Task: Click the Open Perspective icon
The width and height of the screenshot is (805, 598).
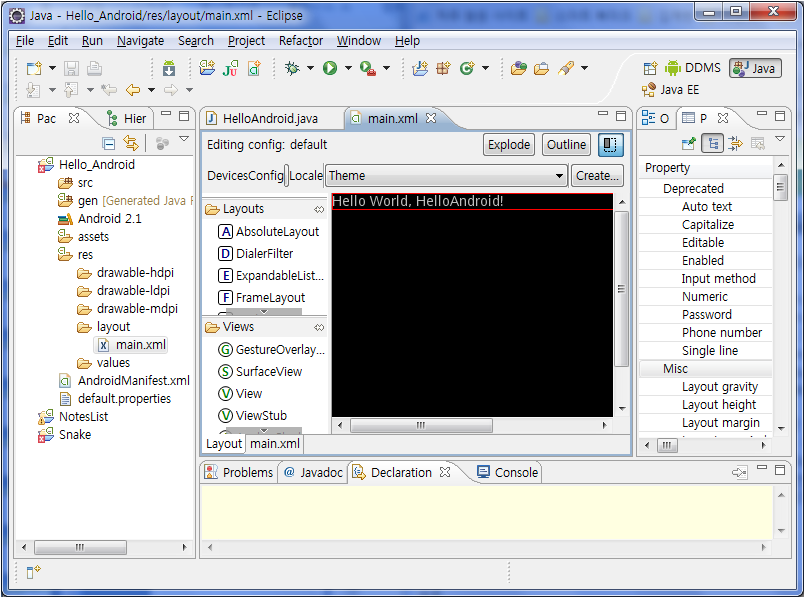Action: pos(650,68)
